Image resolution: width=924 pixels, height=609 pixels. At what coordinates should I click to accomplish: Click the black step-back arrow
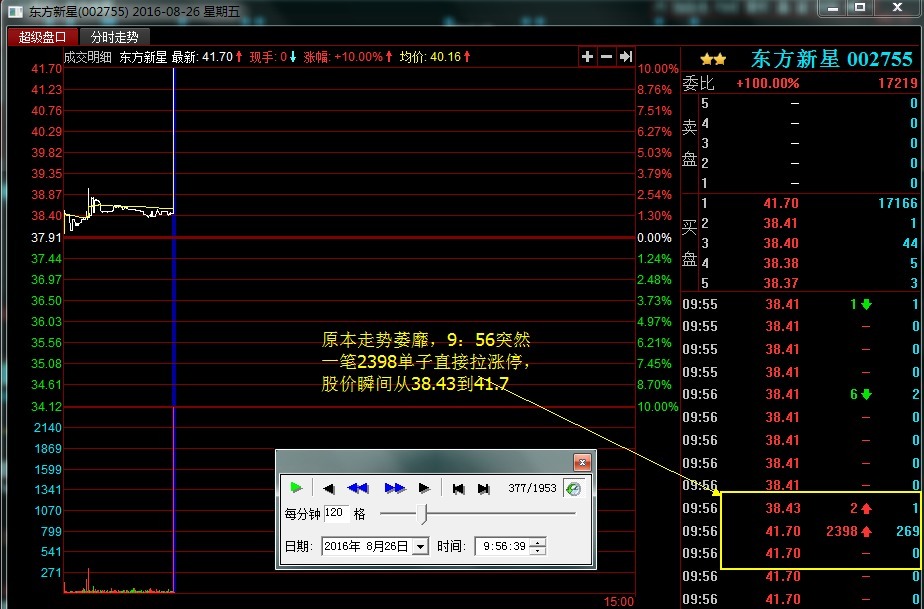pos(328,488)
